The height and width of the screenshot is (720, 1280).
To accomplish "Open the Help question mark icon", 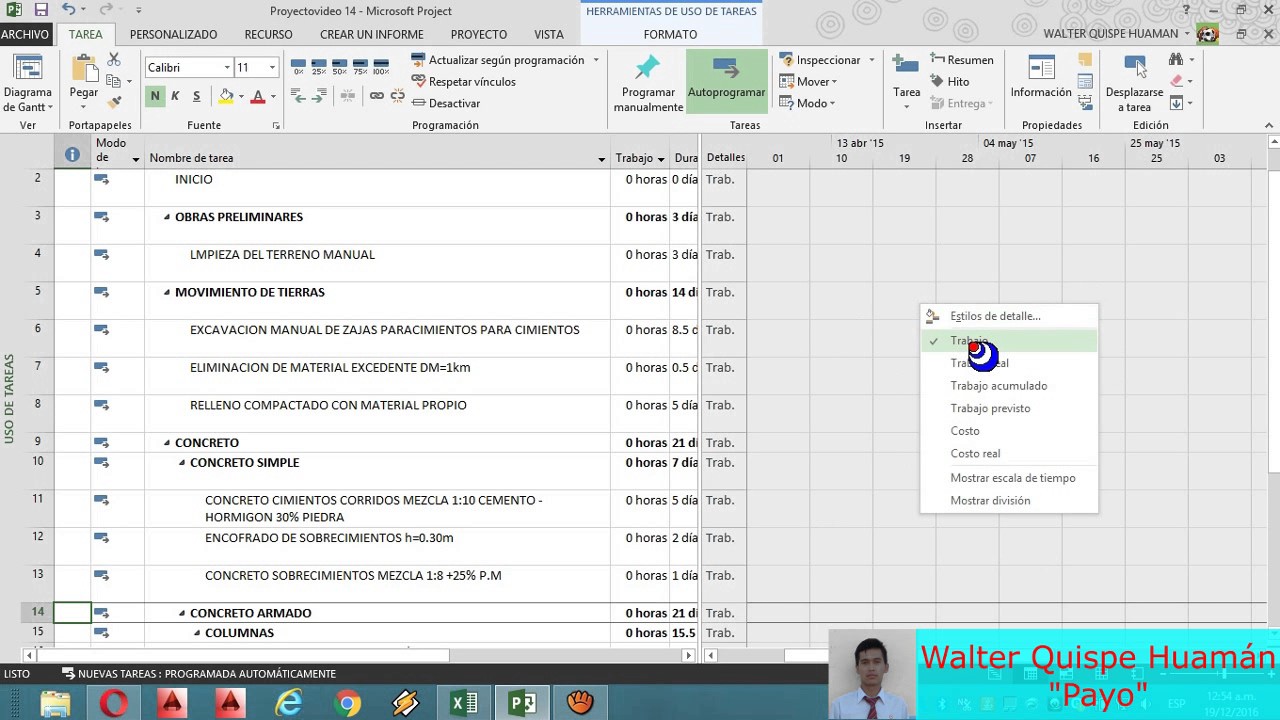I will point(1186,10).
